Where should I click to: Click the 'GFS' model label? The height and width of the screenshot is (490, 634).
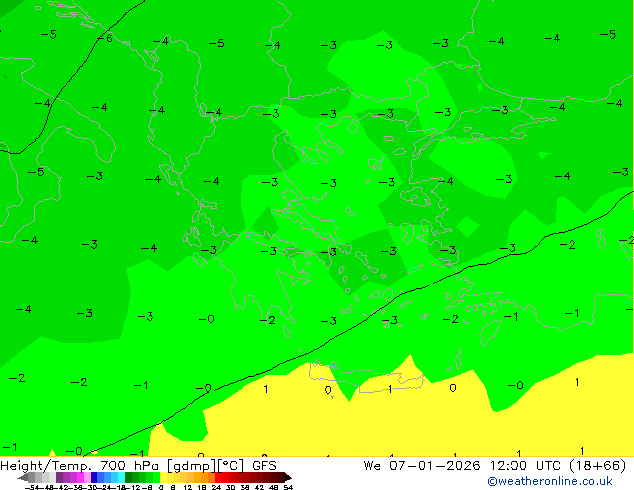[x=264, y=466]
